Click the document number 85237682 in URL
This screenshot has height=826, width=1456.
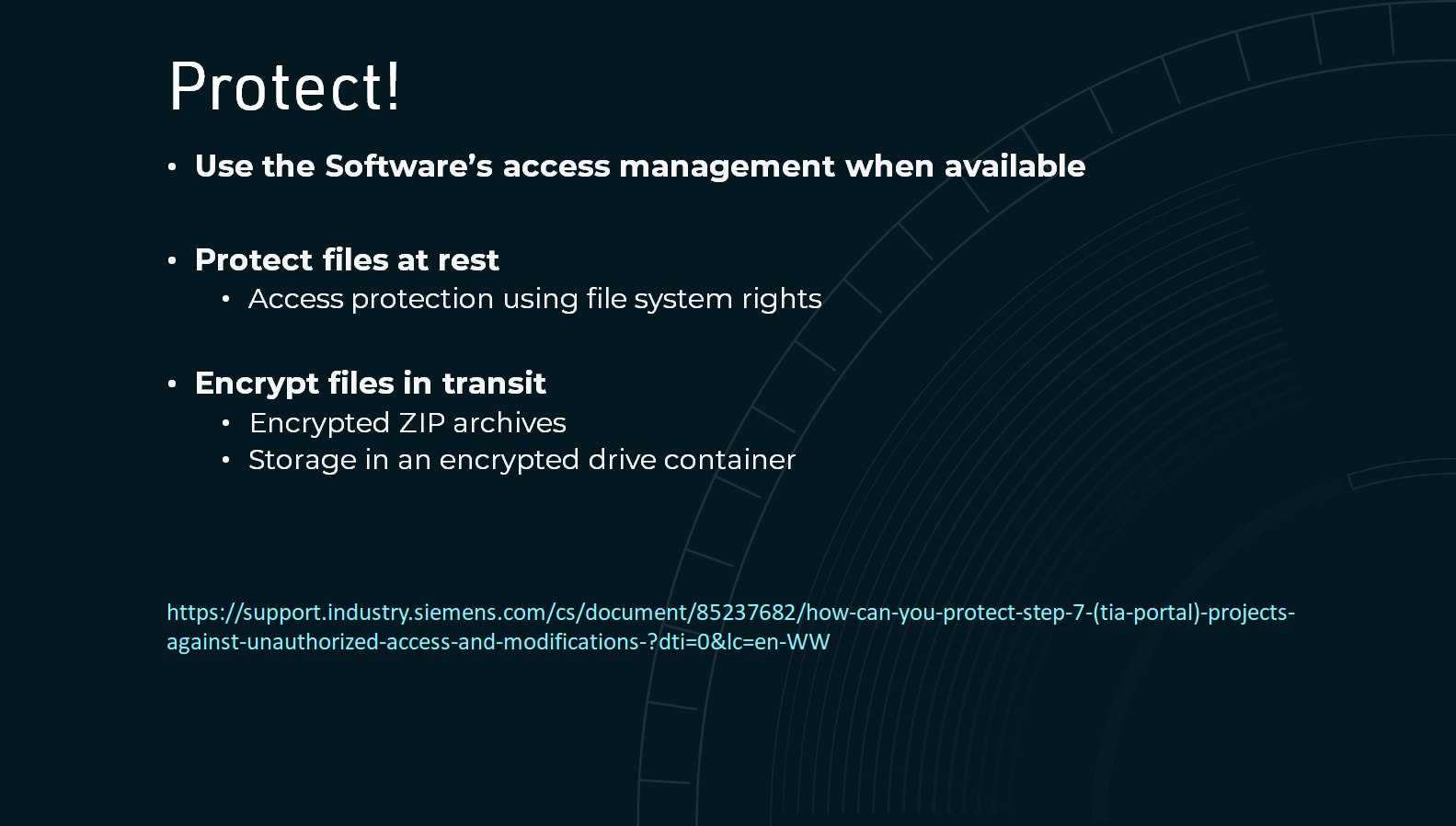click(745, 612)
